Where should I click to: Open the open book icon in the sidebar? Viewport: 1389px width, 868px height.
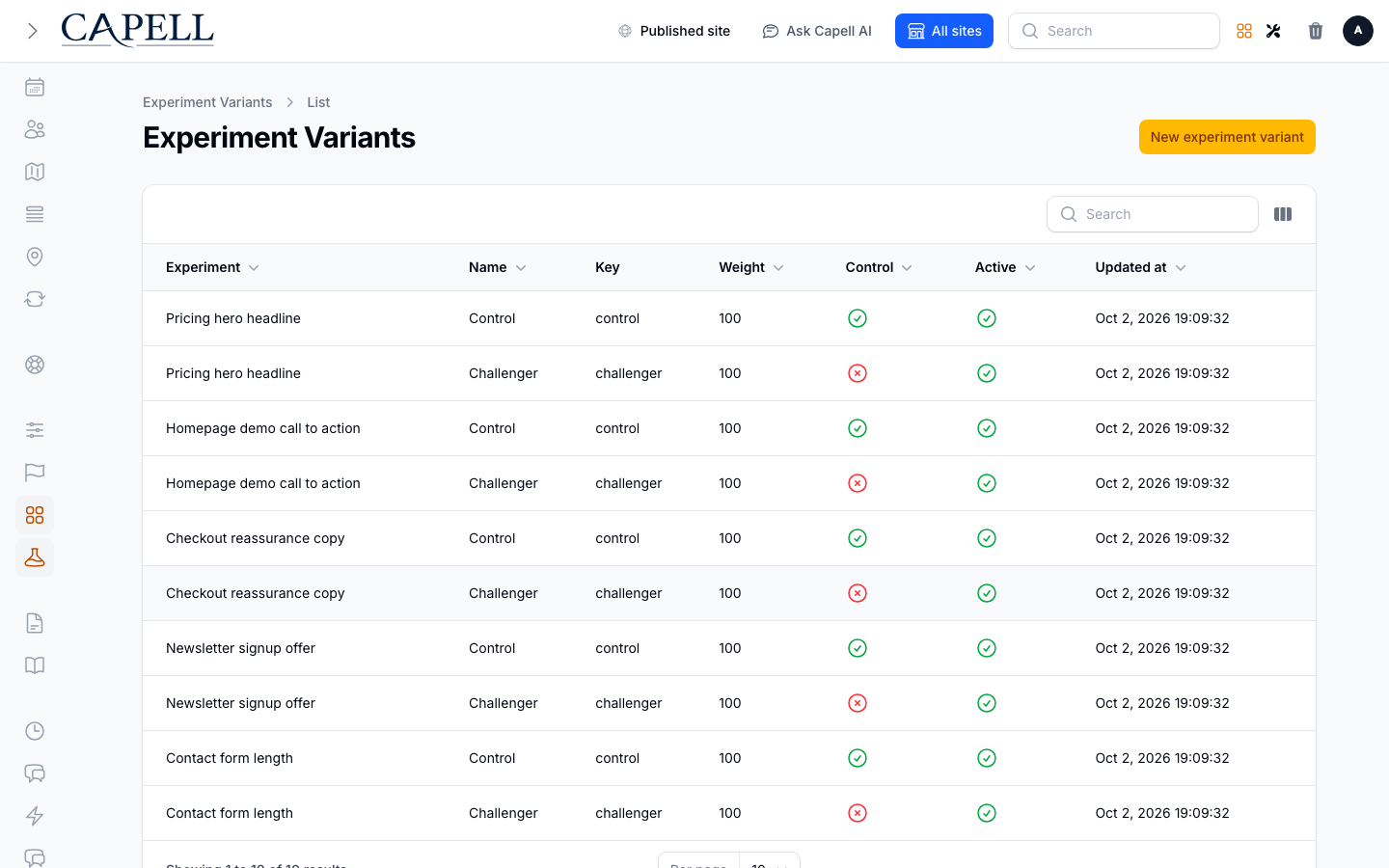tap(35, 665)
